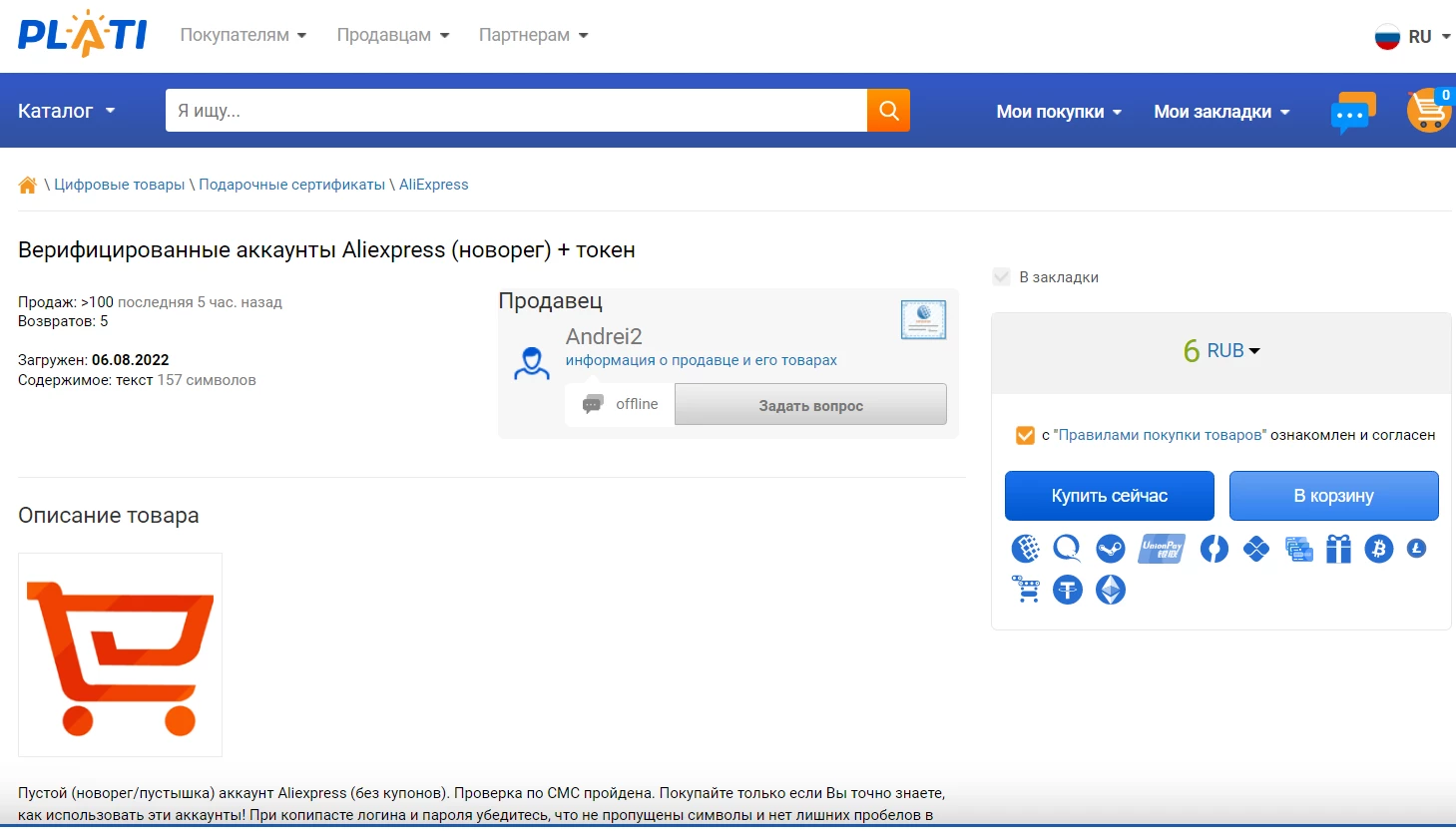Image resolution: width=1456 pixels, height=831 pixels.
Task: Click seller name Andrei2
Action: tap(604, 336)
